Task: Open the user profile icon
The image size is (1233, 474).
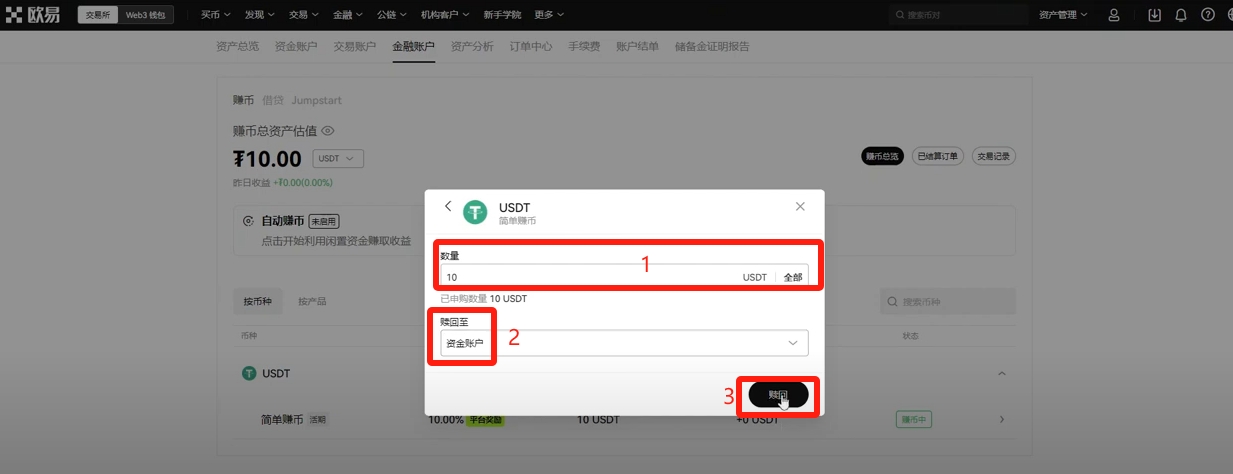Action: (1114, 15)
